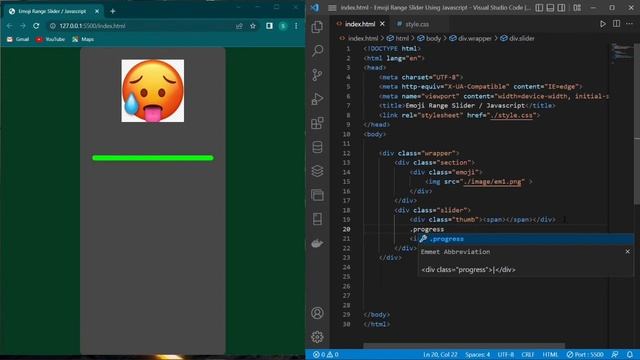Open the Accounts icon in activity bar
The height and width of the screenshot is (360, 640).
pos(318,313)
